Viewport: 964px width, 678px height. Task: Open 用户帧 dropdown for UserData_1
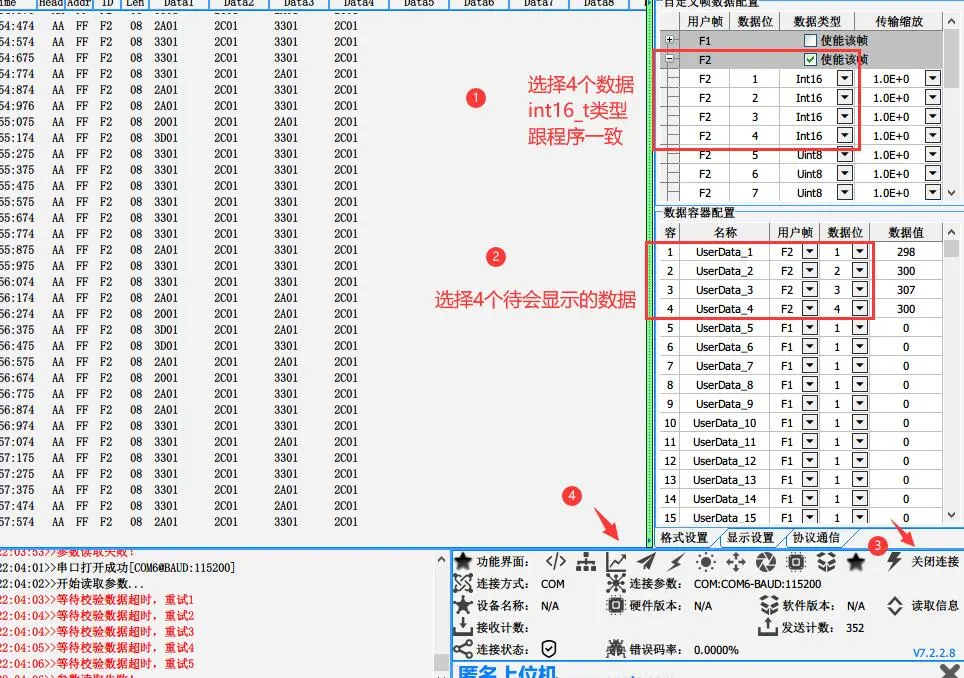coord(809,252)
